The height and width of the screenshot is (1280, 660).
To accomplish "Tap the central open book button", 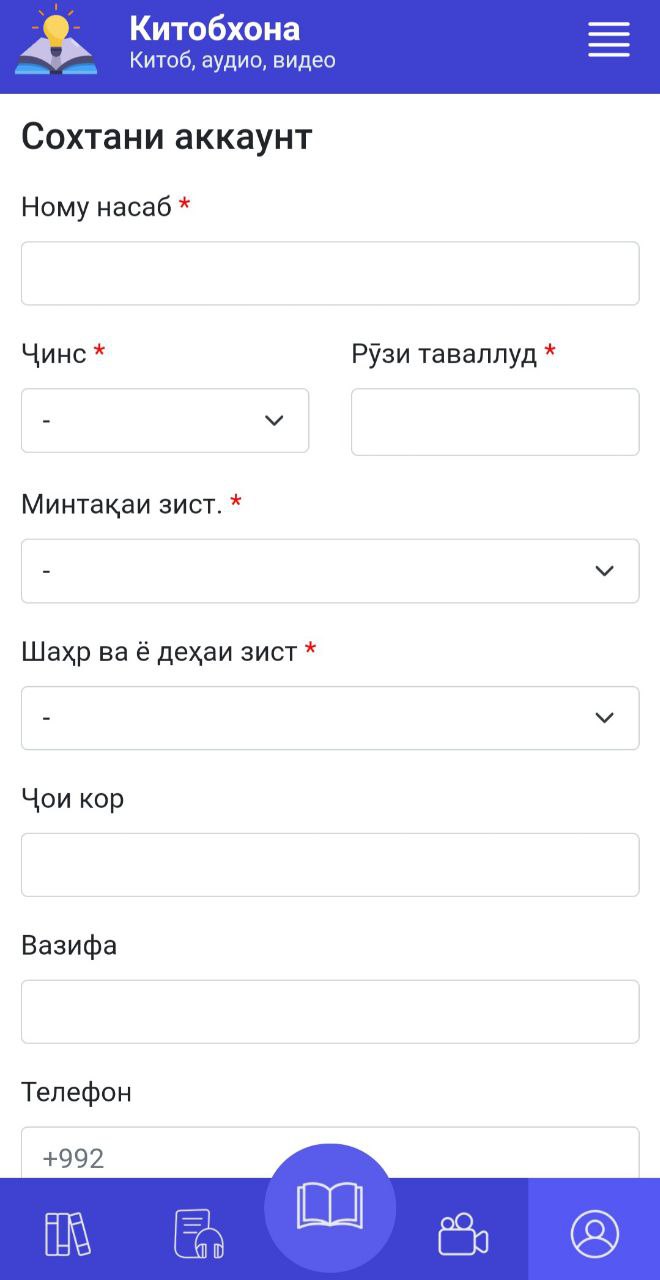I will [x=330, y=1207].
